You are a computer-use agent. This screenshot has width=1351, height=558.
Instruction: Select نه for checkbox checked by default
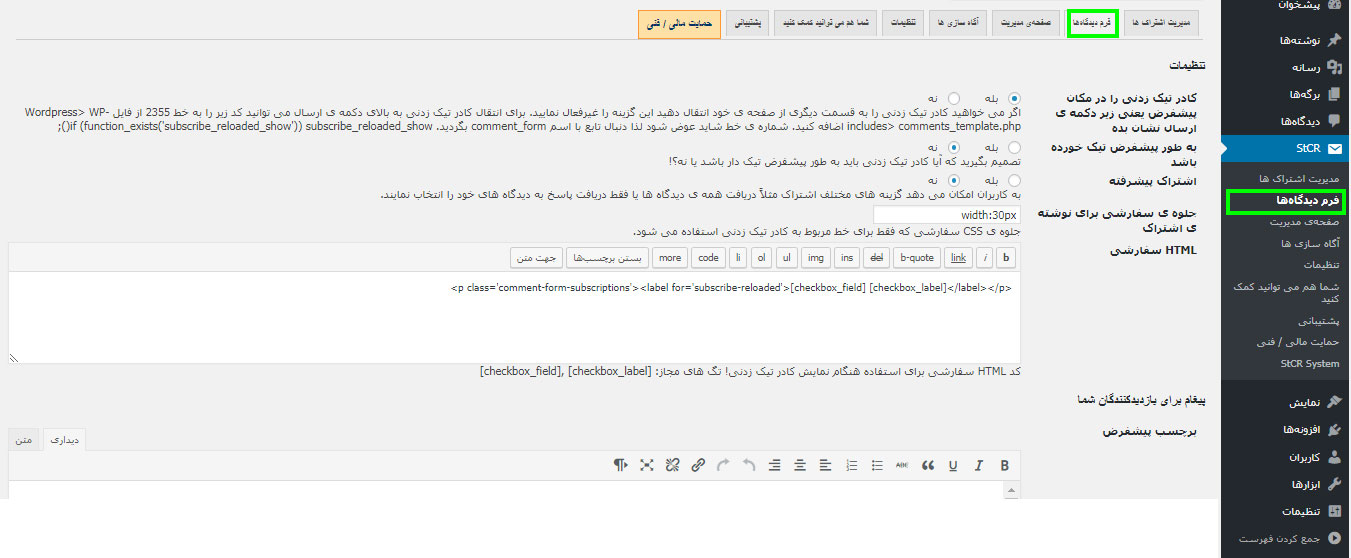(x=954, y=147)
